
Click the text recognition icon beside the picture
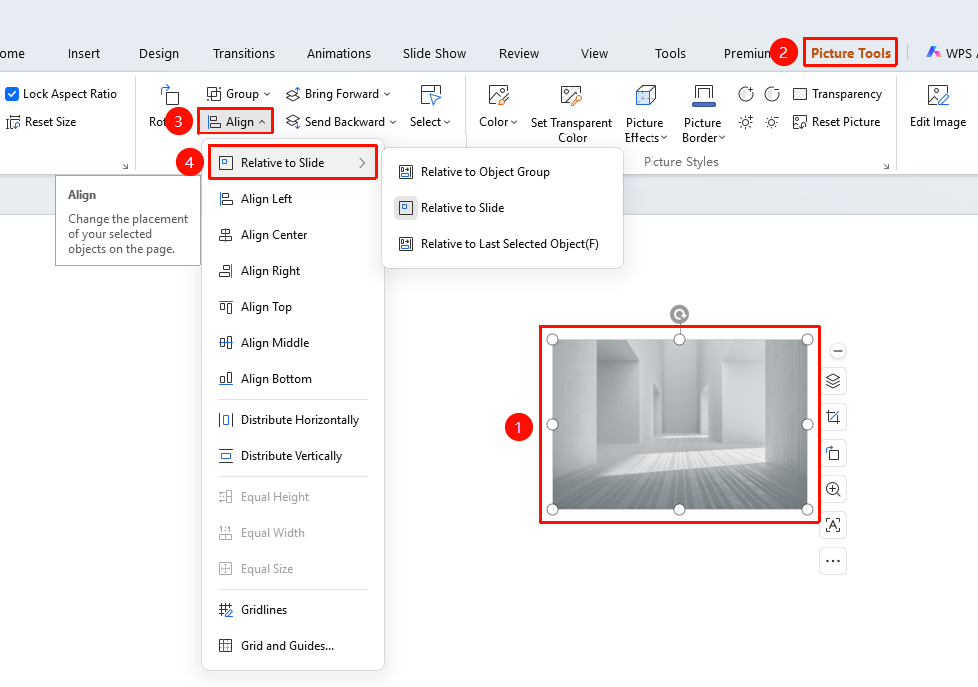(833, 525)
